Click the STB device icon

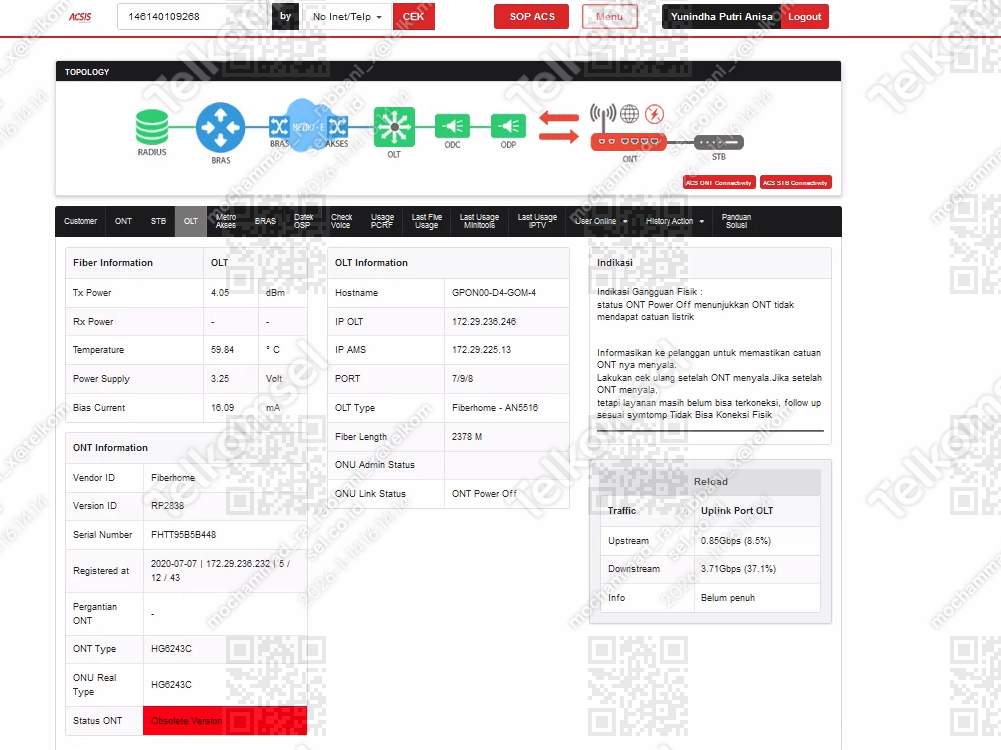click(x=719, y=142)
